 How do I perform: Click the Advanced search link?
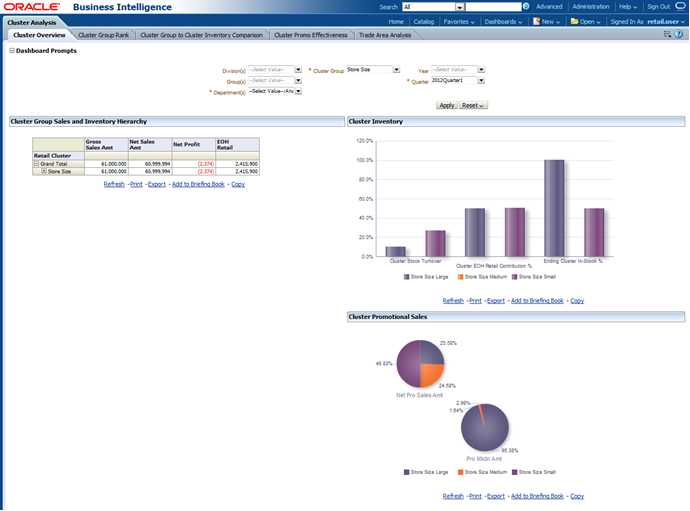[549, 7]
